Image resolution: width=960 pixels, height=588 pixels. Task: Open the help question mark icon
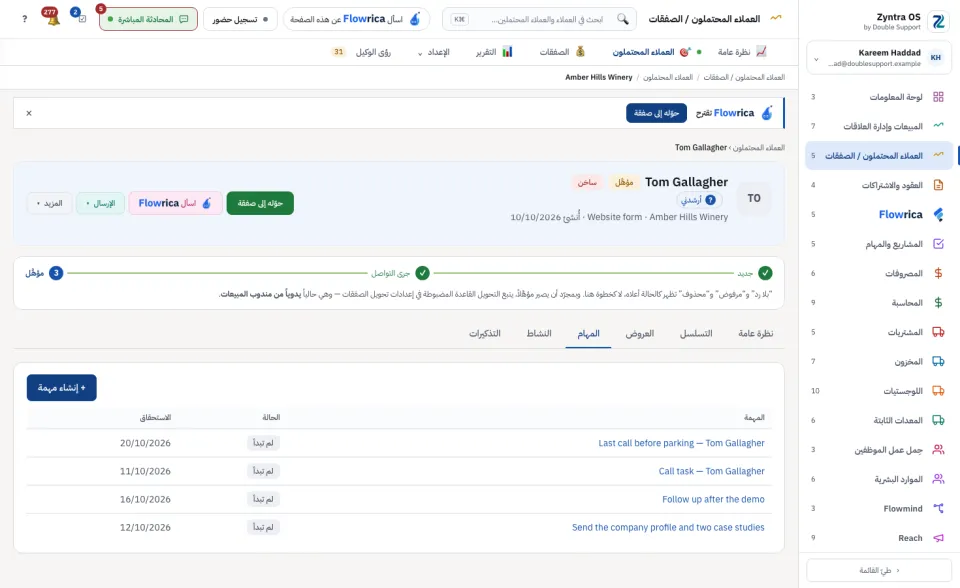pyautogui.click(x=24, y=19)
